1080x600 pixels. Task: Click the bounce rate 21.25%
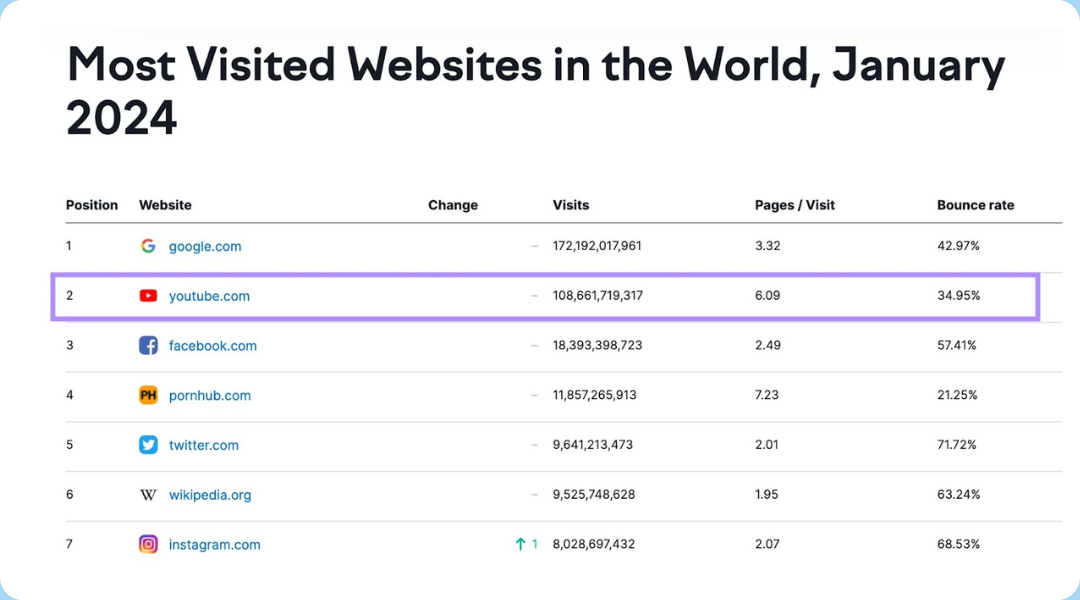click(x=957, y=395)
